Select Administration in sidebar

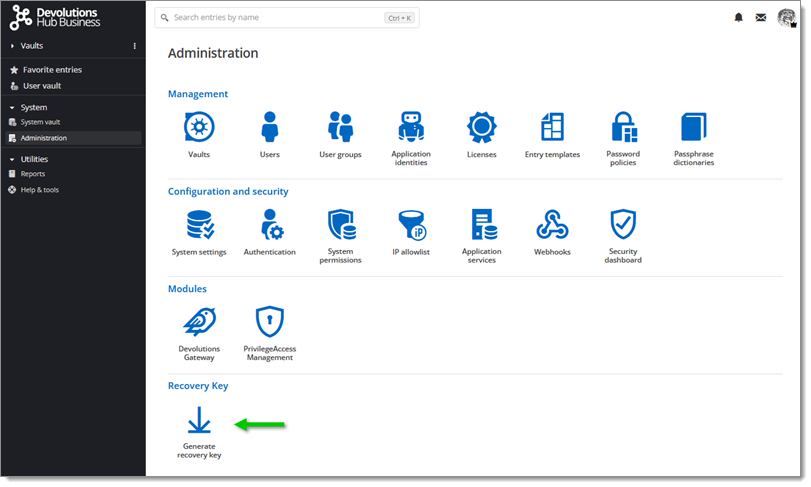pyautogui.click(x=72, y=138)
